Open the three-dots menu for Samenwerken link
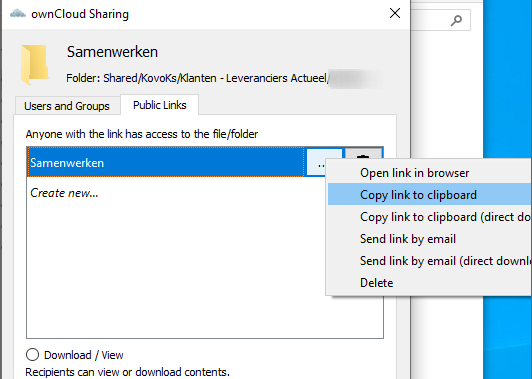 [316, 162]
